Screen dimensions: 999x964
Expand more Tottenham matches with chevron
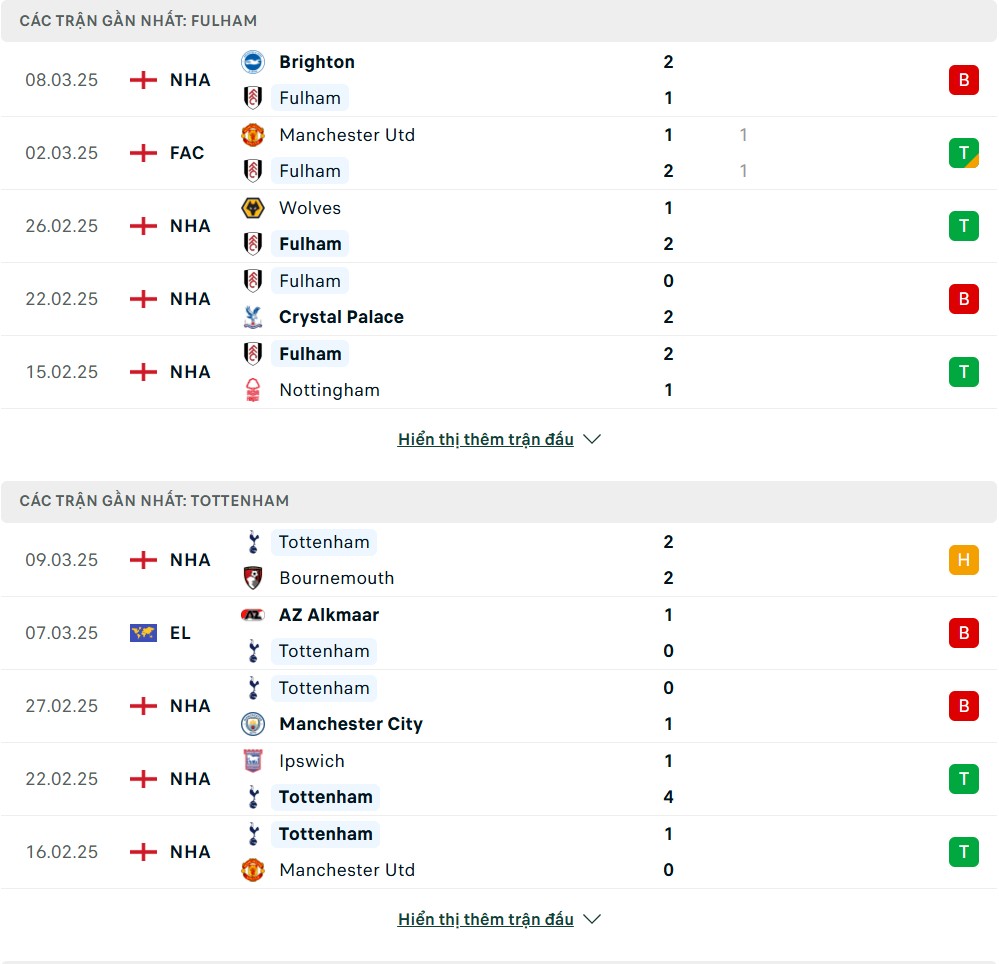pos(592,919)
